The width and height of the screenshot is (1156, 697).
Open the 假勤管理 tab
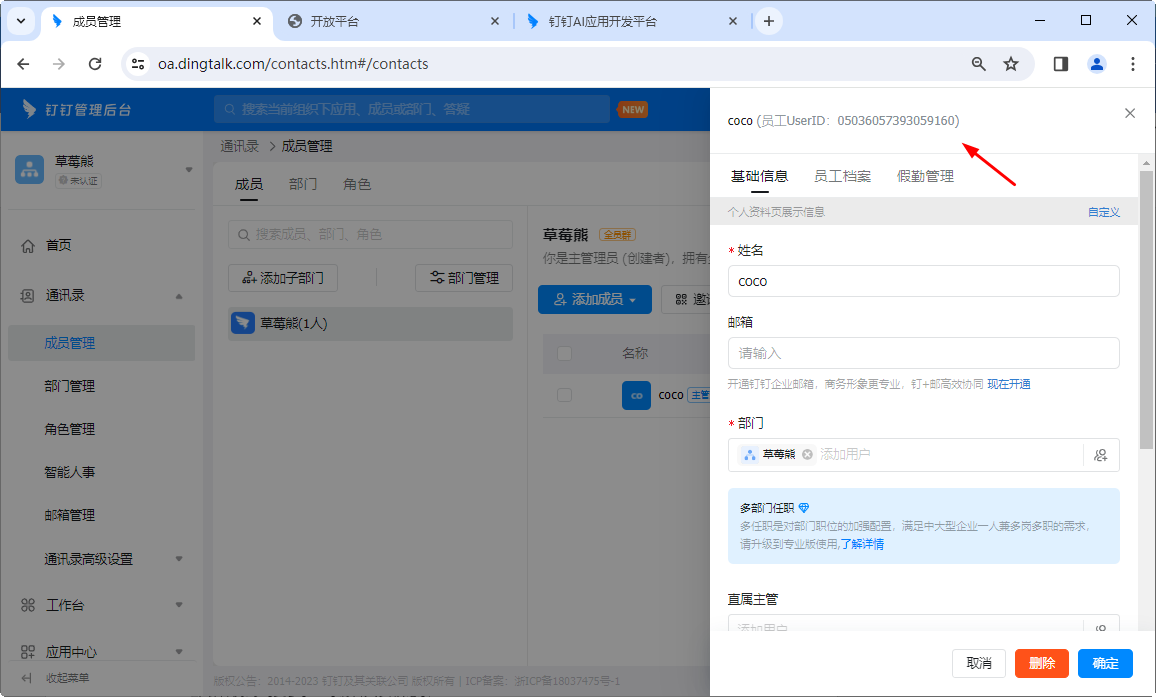click(x=925, y=176)
